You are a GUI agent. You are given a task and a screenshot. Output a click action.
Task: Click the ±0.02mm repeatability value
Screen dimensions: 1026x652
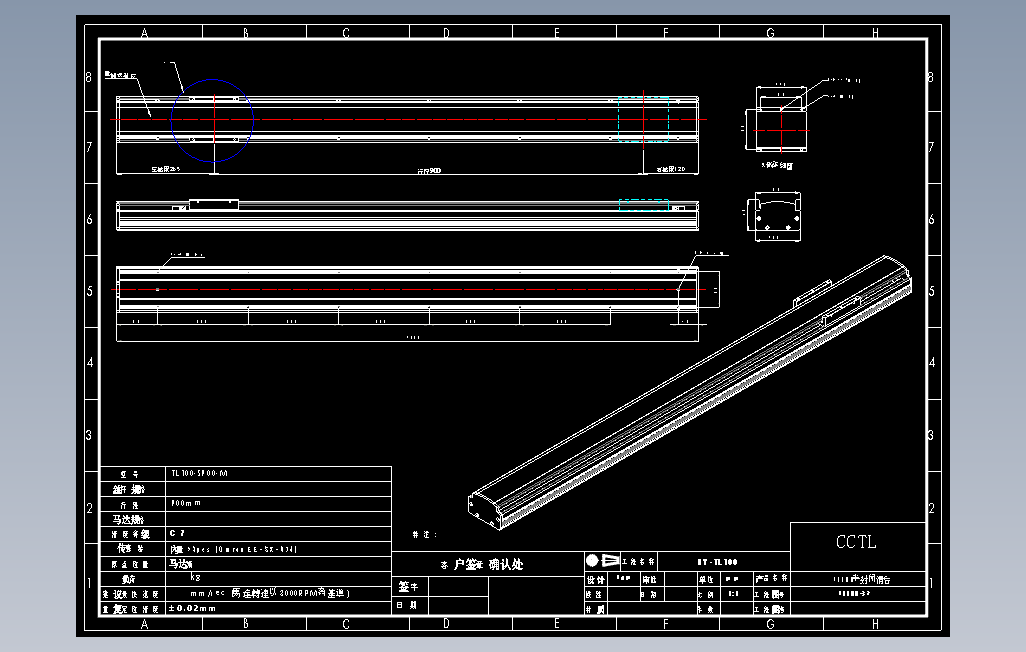(x=192, y=608)
